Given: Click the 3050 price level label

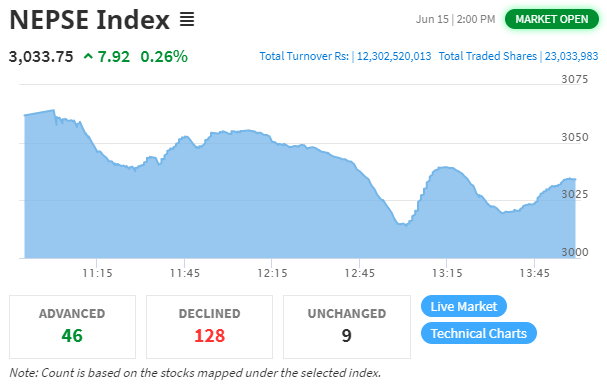Looking at the screenshot, I should pos(575,137).
